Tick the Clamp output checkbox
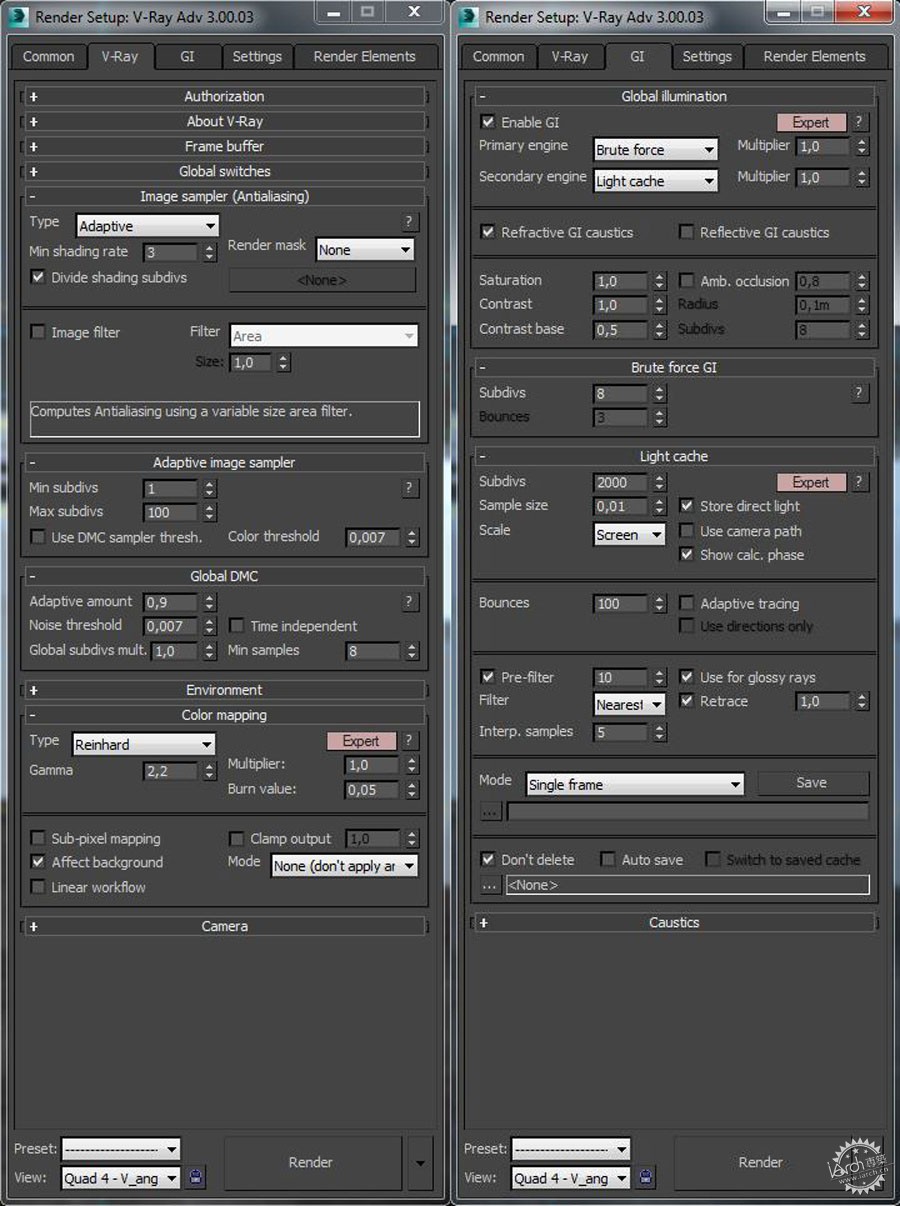 (237, 839)
